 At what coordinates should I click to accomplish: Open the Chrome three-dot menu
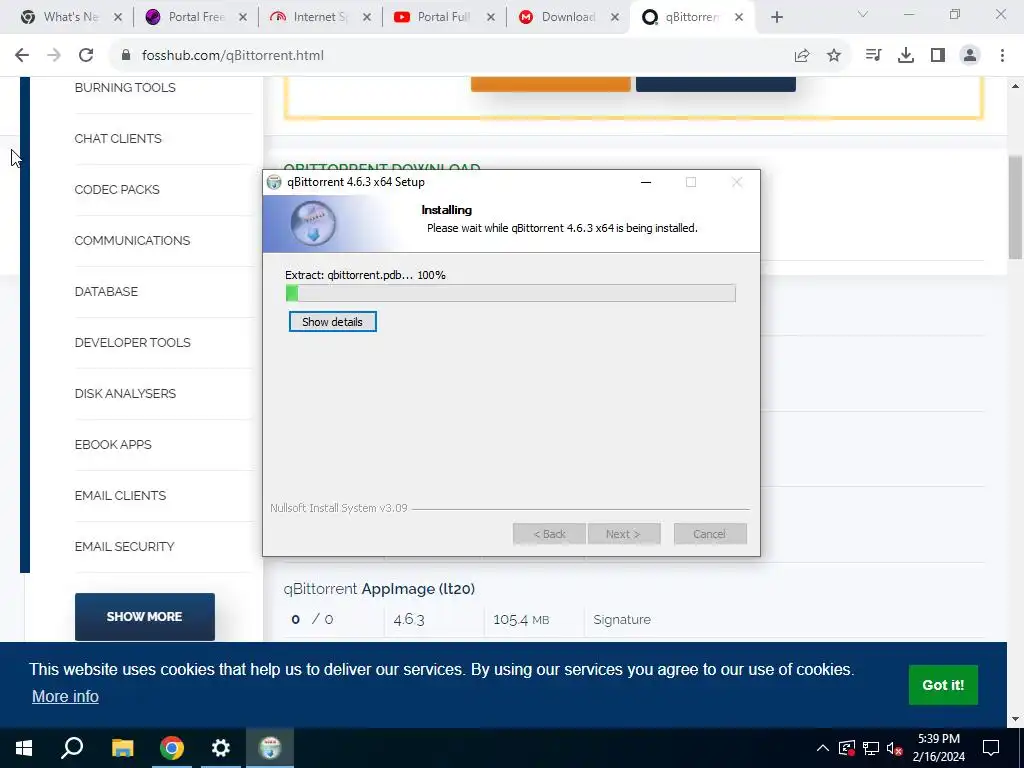point(1002,56)
